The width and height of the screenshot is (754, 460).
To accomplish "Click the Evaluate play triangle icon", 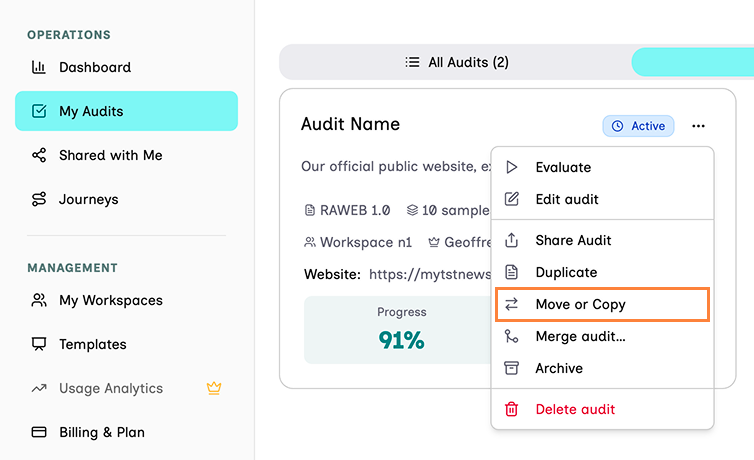I will point(512,167).
